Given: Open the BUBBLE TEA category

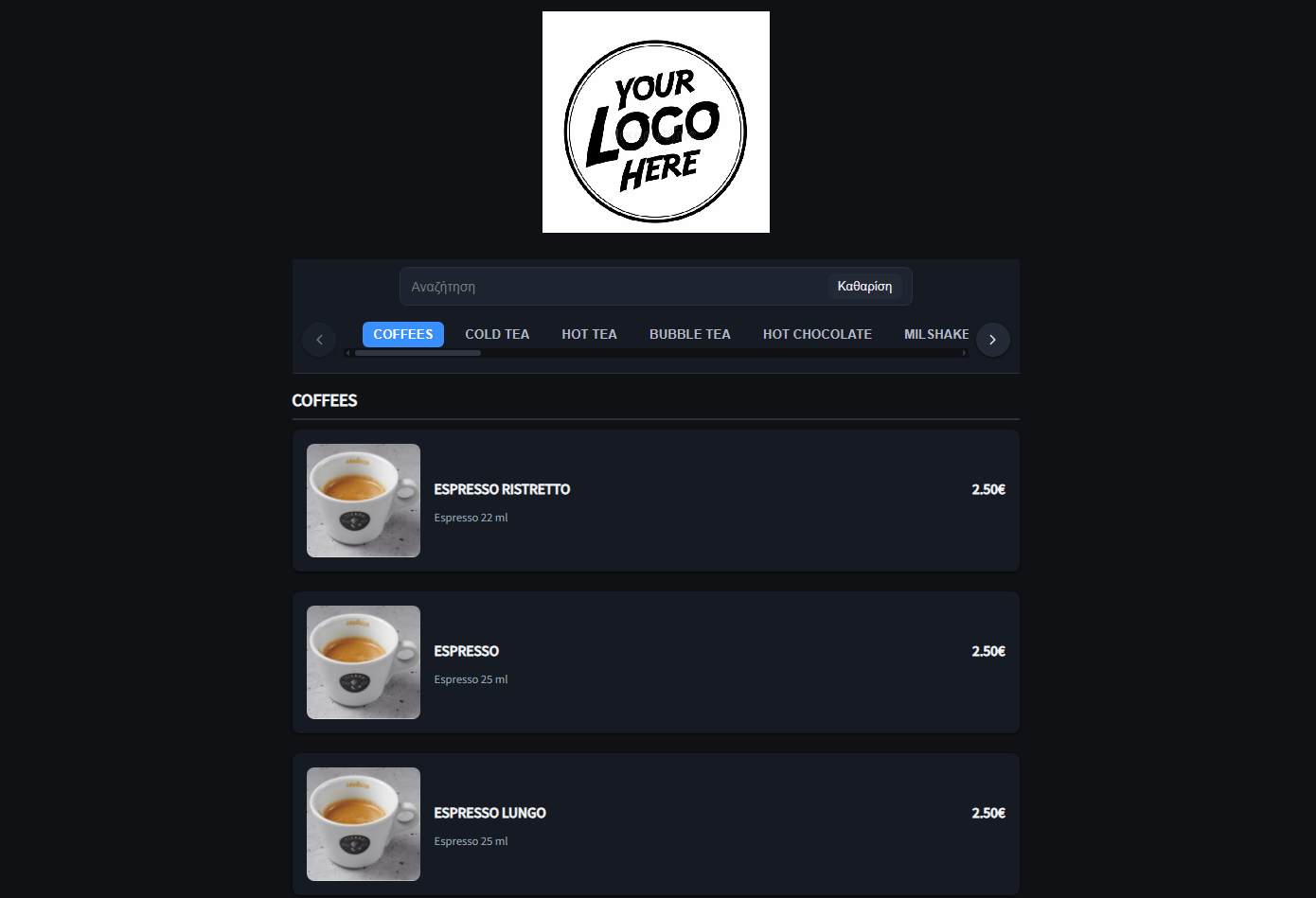Looking at the screenshot, I should [690, 334].
